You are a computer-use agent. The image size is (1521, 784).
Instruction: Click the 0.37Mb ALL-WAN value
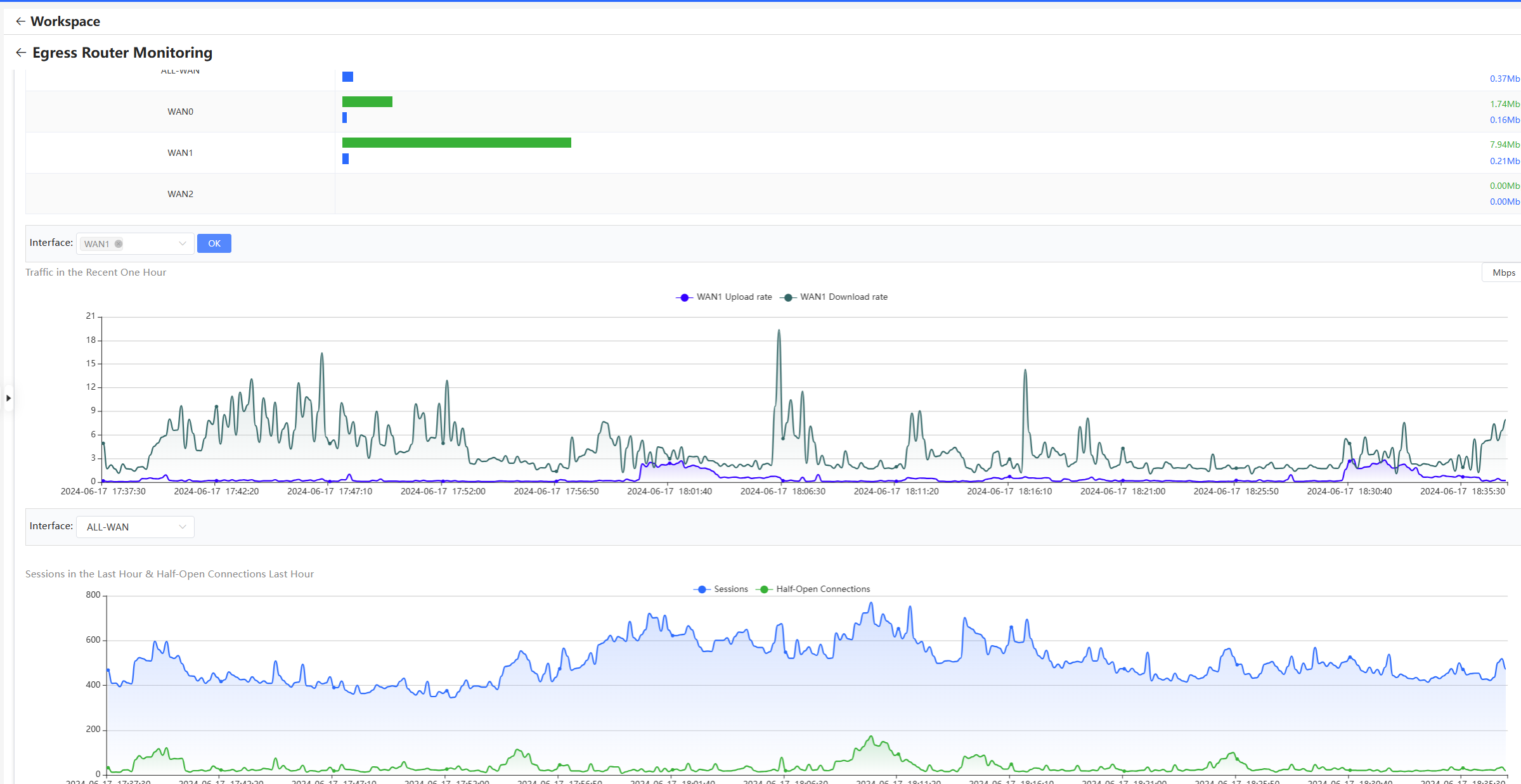1505,79
